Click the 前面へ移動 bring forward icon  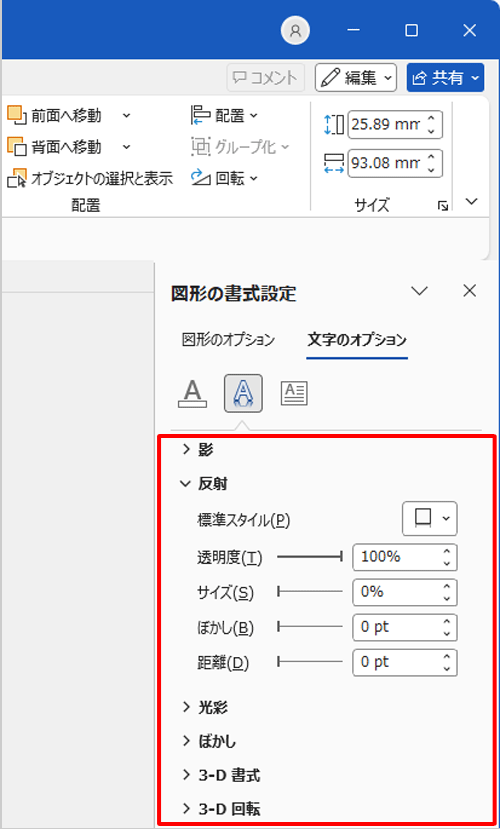click(x=17, y=114)
